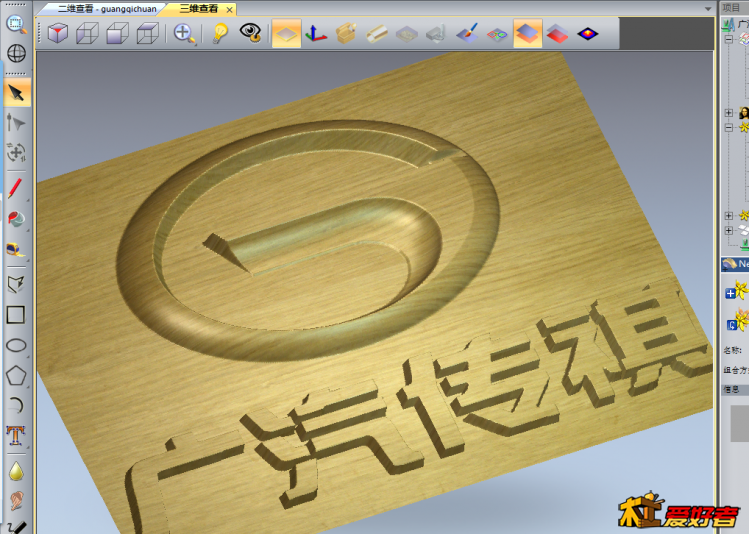Screen dimensions: 749x534
Task: Click the grey machine simulation icon
Action: (x=436, y=33)
